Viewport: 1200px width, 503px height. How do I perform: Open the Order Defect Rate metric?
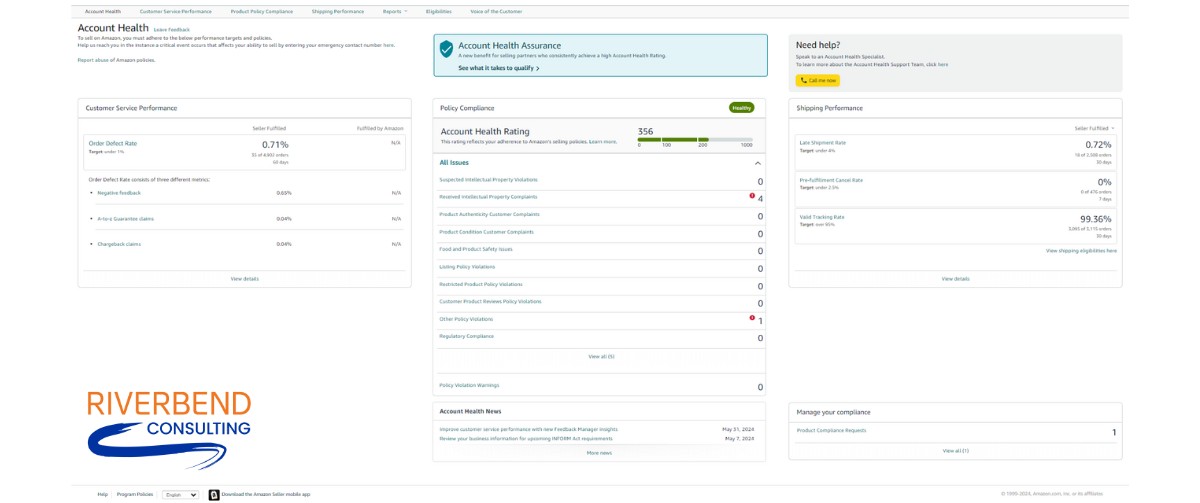[x=113, y=143]
